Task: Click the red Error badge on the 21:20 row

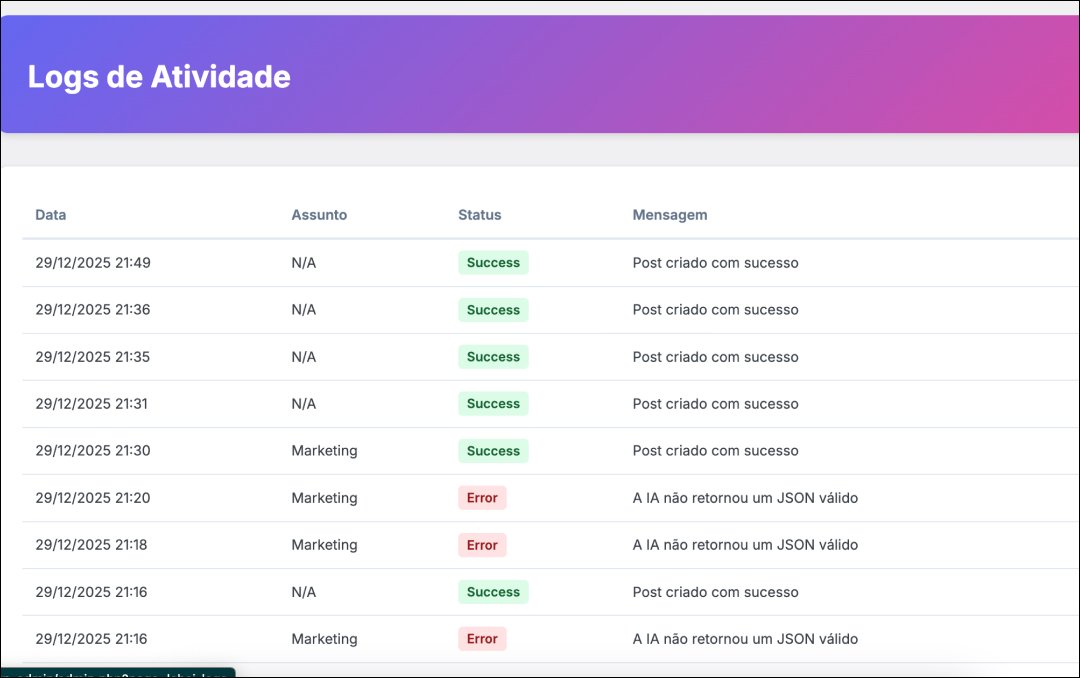Action: 482,497
